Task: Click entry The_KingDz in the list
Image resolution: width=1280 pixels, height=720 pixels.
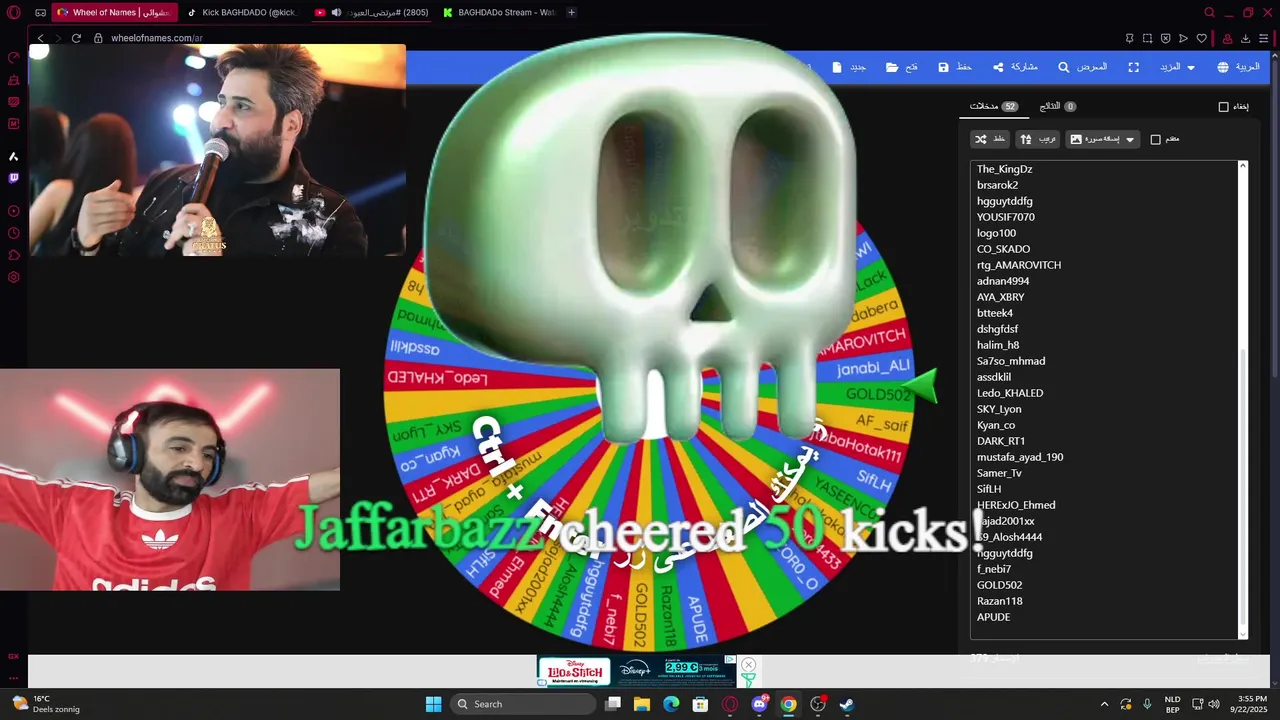Action: pyautogui.click(x=1004, y=169)
